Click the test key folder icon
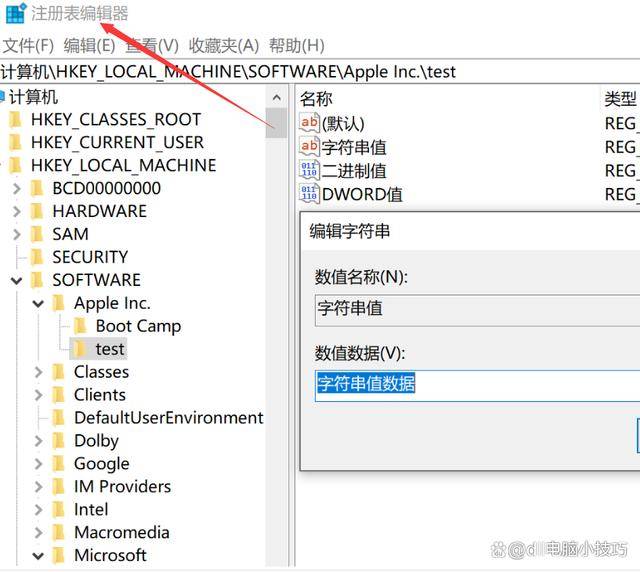 [81, 349]
